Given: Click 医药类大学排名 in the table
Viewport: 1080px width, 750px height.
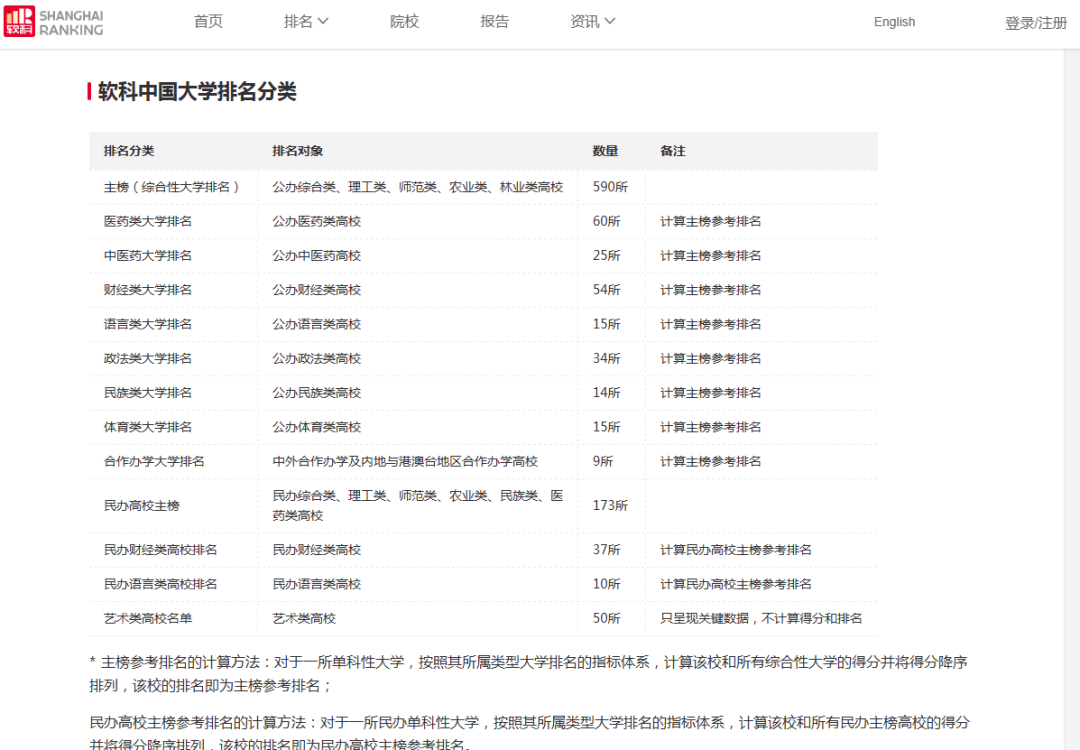Looking at the screenshot, I should tap(148, 221).
